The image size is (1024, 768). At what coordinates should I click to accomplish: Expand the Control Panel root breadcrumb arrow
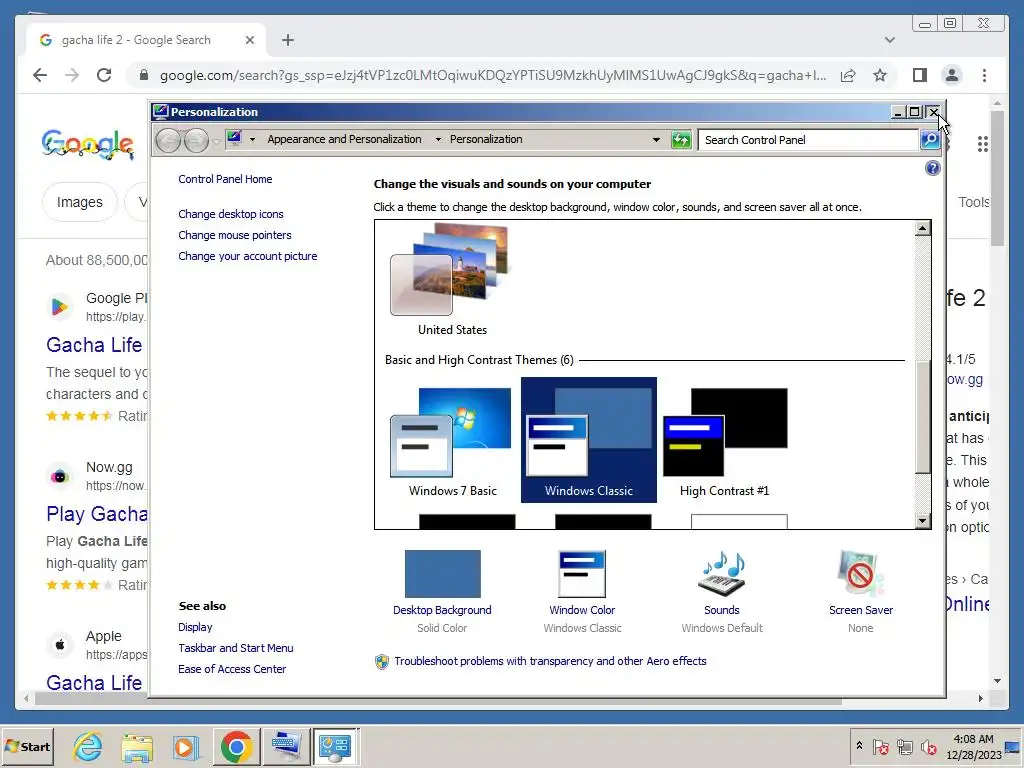pyautogui.click(x=252, y=139)
